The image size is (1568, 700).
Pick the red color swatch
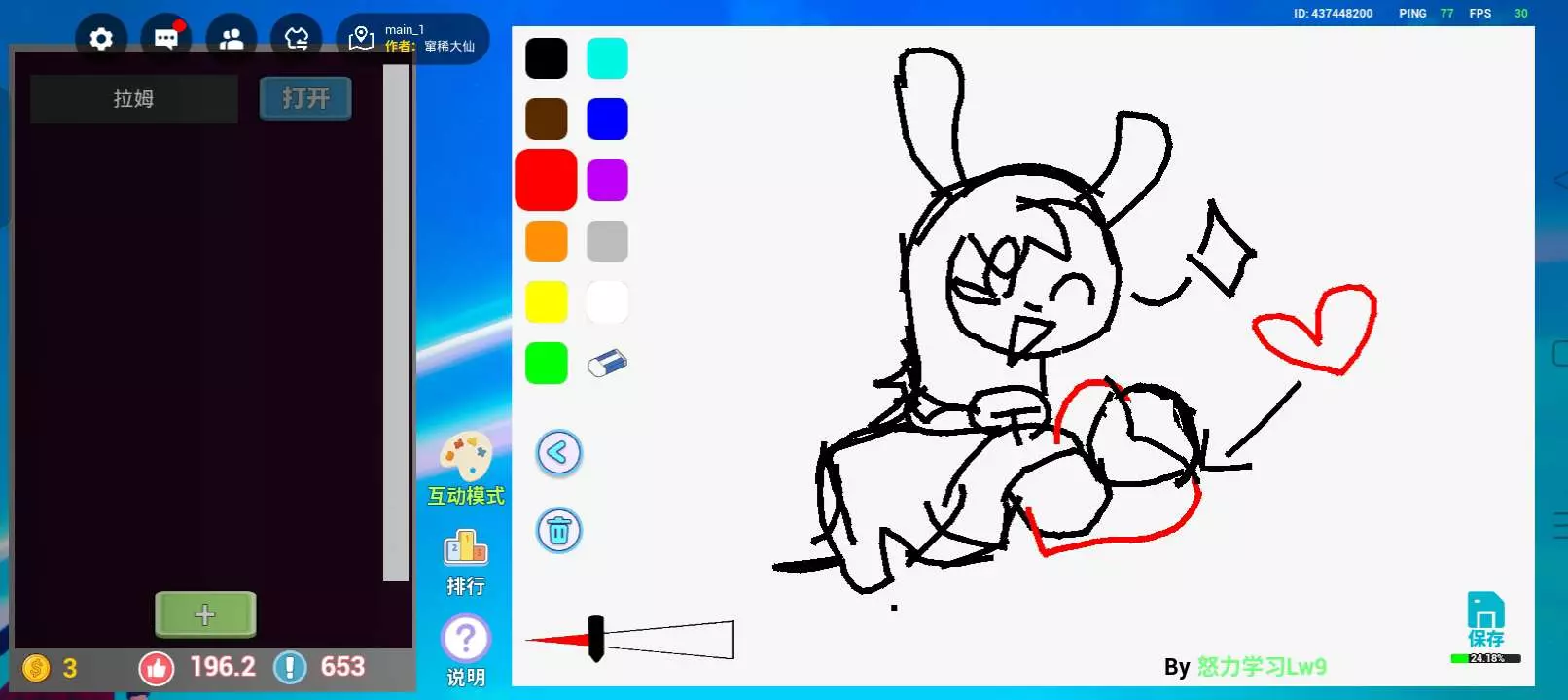click(x=546, y=180)
